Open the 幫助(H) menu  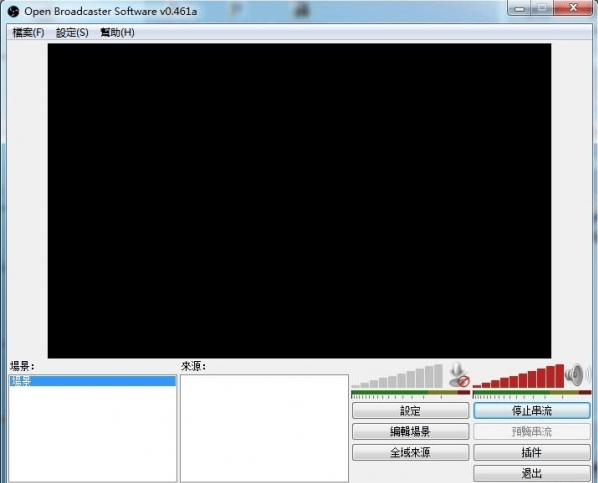coord(117,33)
